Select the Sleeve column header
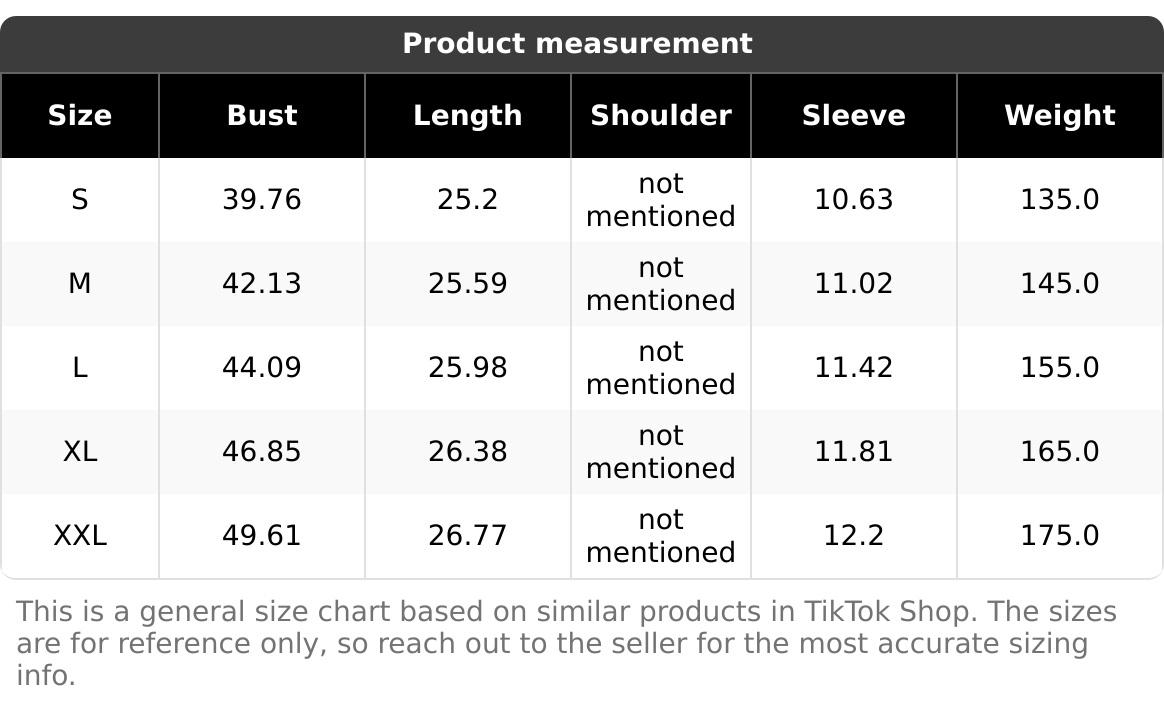Viewport: 1164px width, 708px height. 853,116
